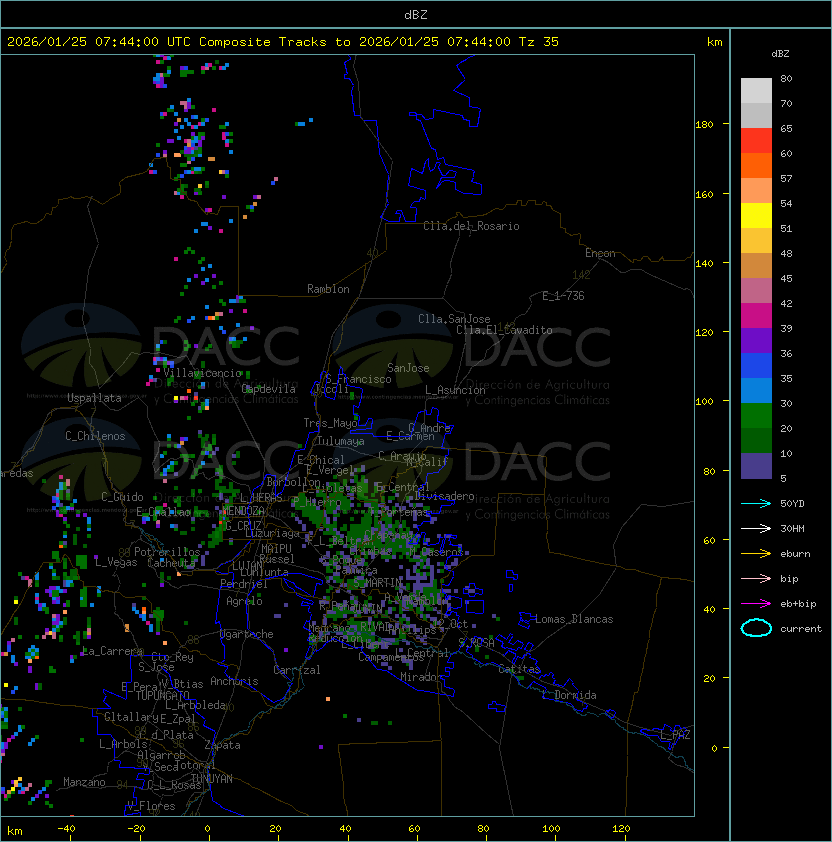832x842 pixels.
Task: Click the '140' tick on vertical km axis
Action: (x=704, y=263)
